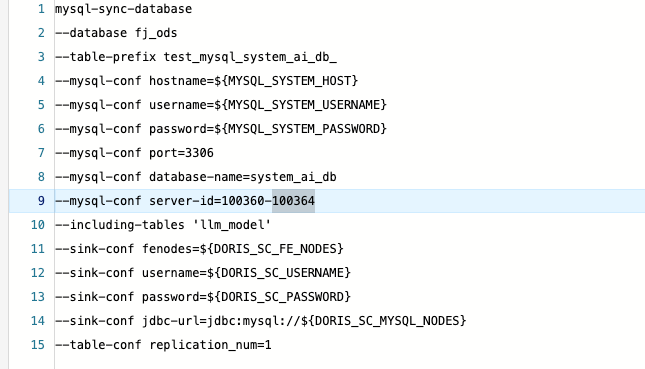Click the ${DORIS_SC_USERNAME} variable
This screenshot has width=645, height=369.
(x=275, y=273)
